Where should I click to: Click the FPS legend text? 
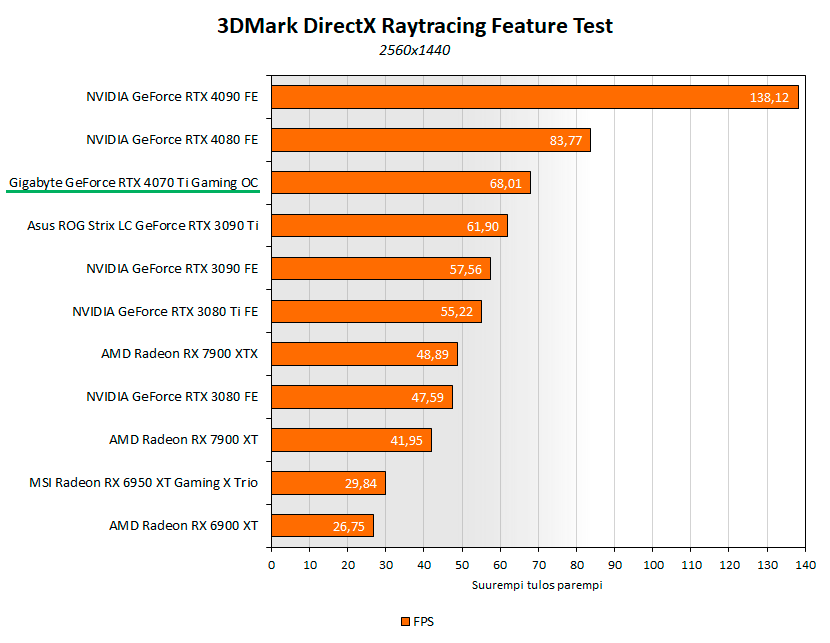tap(423, 622)
